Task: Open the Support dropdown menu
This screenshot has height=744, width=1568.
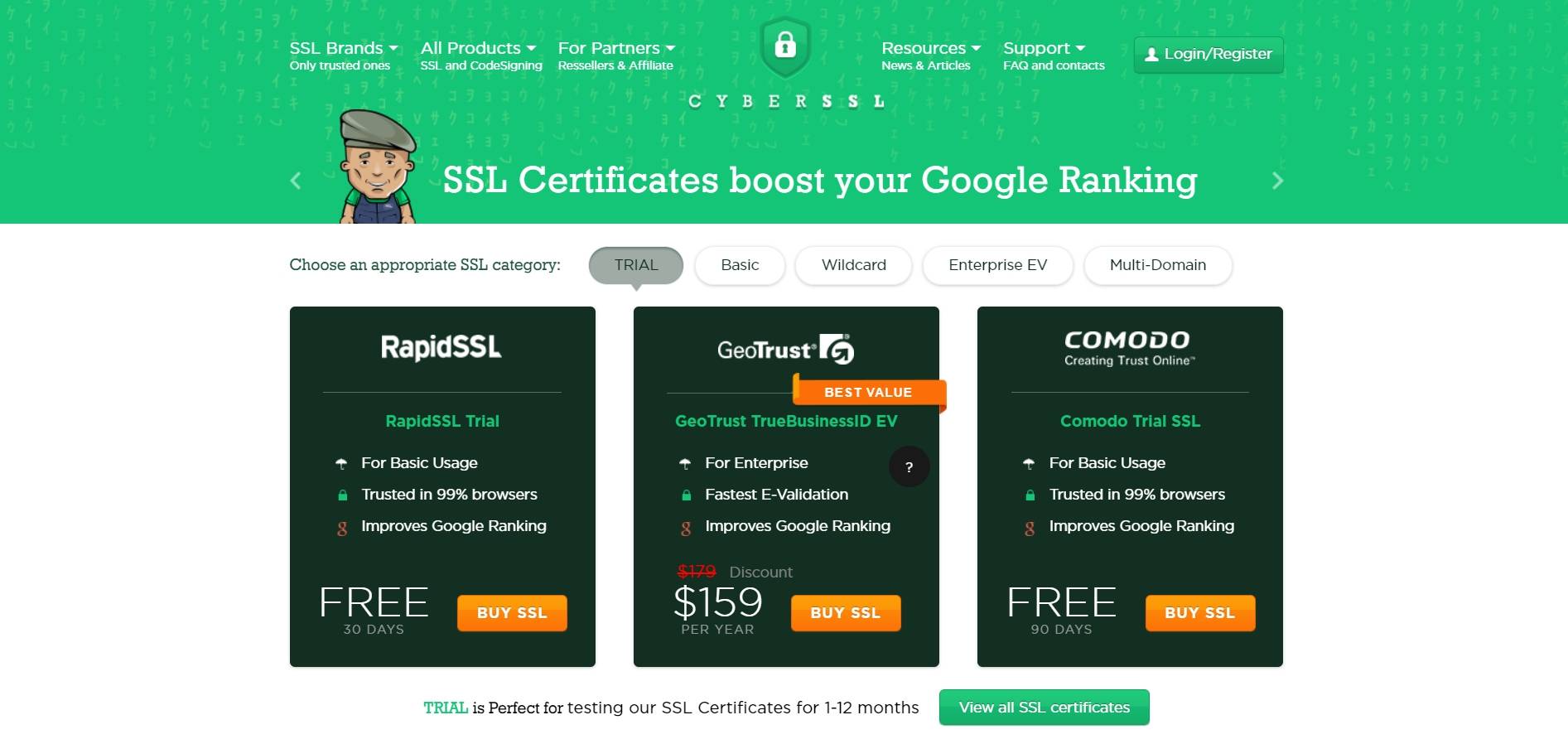Action: coord(1054,55)
